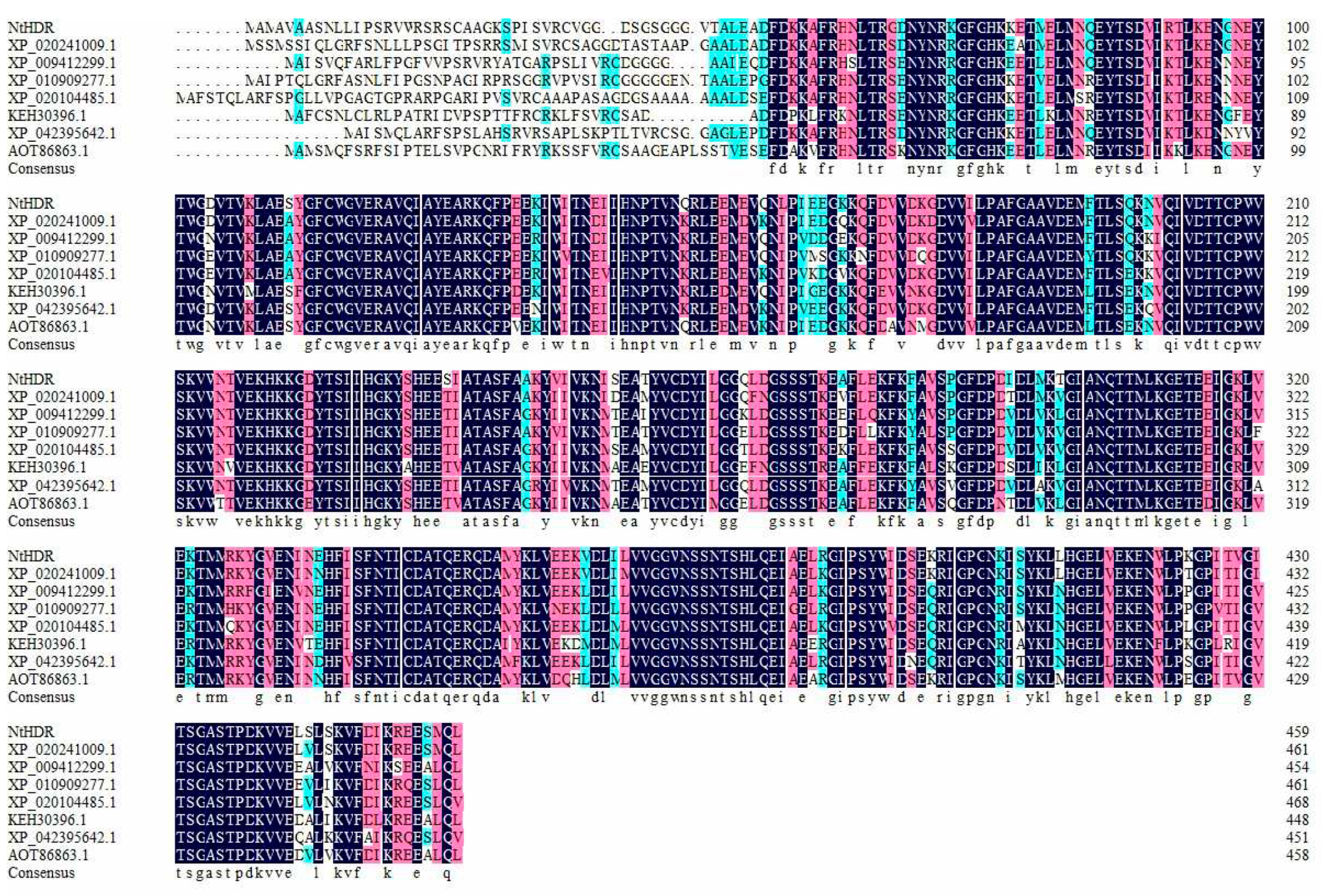Click the end position number 109

[1297, 98]
